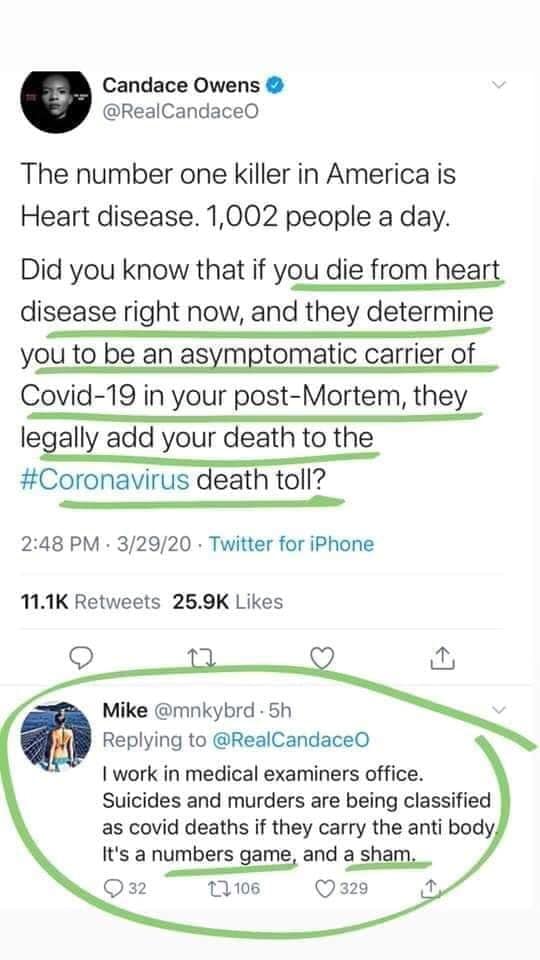Like the main tweet with the heart icon

[323, 659]
